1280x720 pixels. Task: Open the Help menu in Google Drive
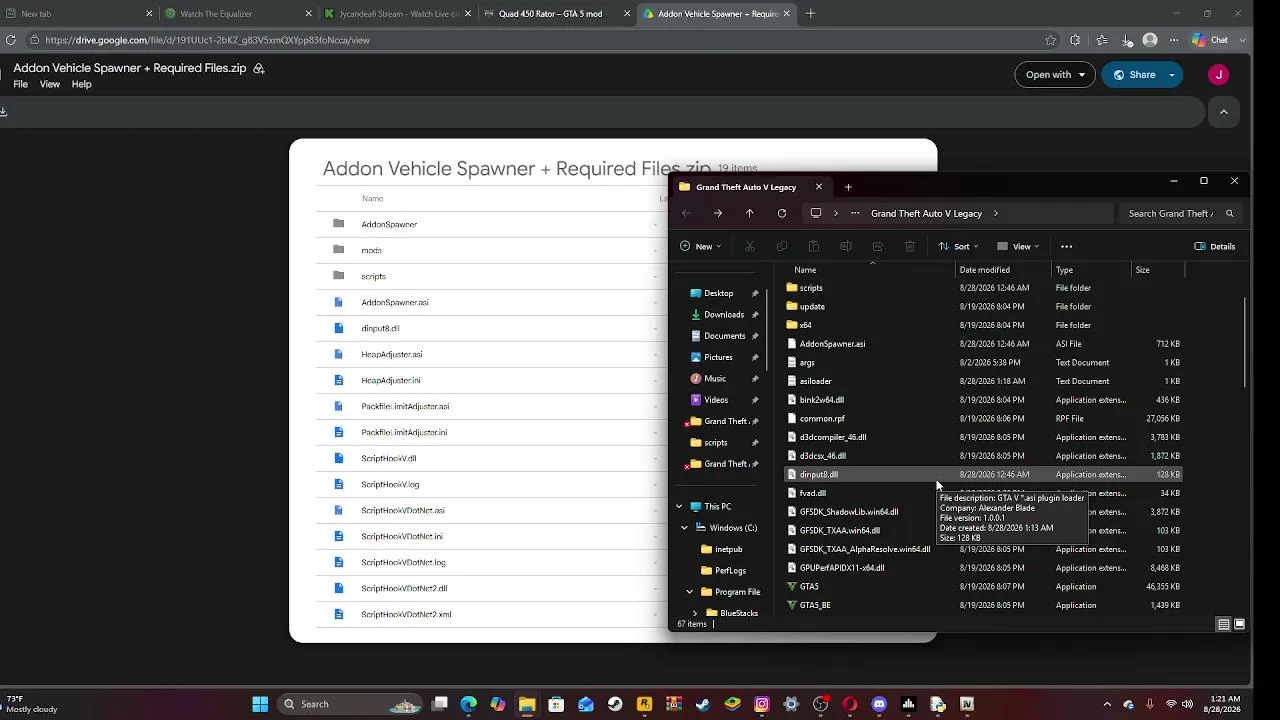81,85
